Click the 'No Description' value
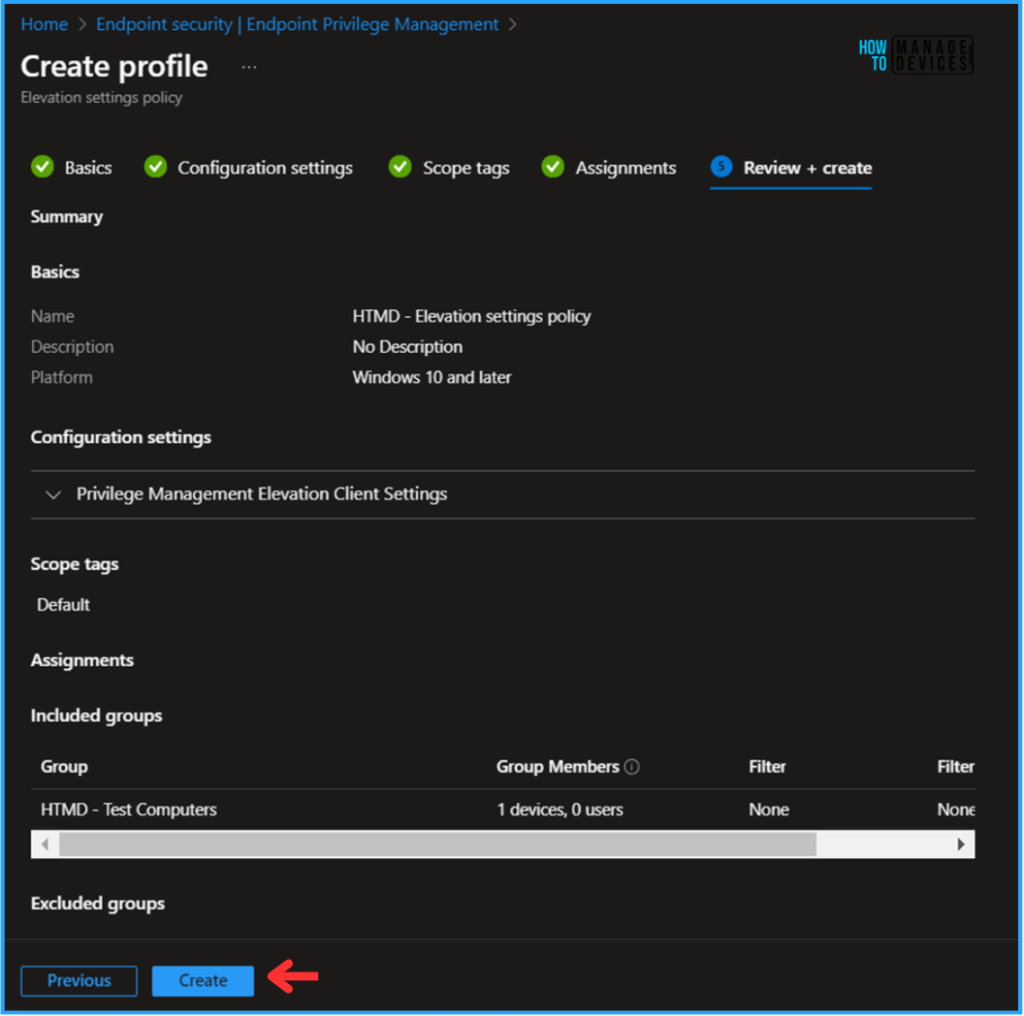 408,347
